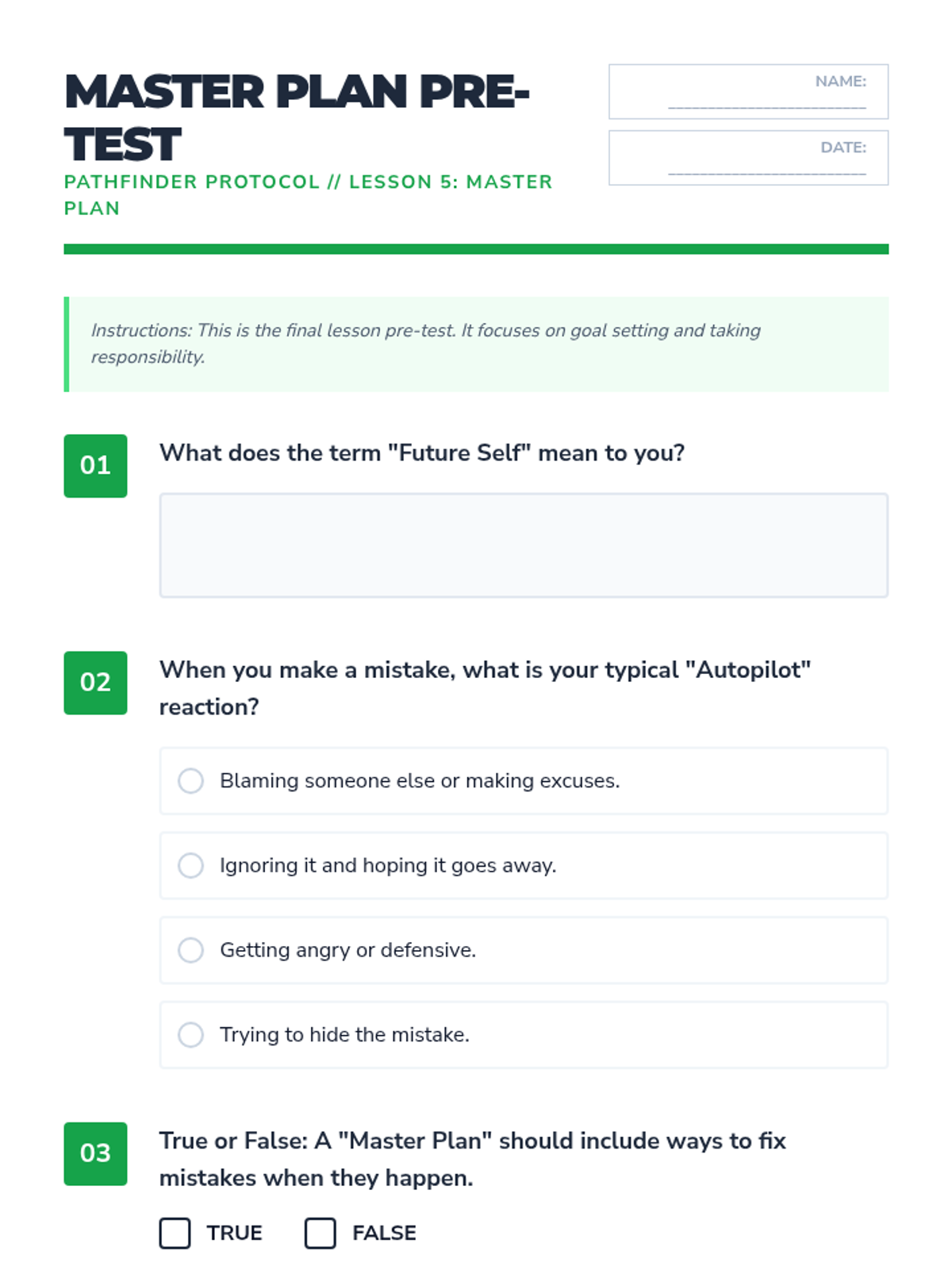Click the FALSE label text
952x1270 pixels.
click(x=384, y=1233)
